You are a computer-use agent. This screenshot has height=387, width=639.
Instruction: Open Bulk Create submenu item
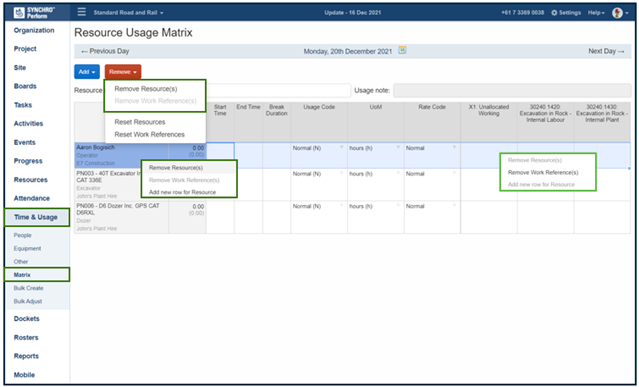click(28, 288)
